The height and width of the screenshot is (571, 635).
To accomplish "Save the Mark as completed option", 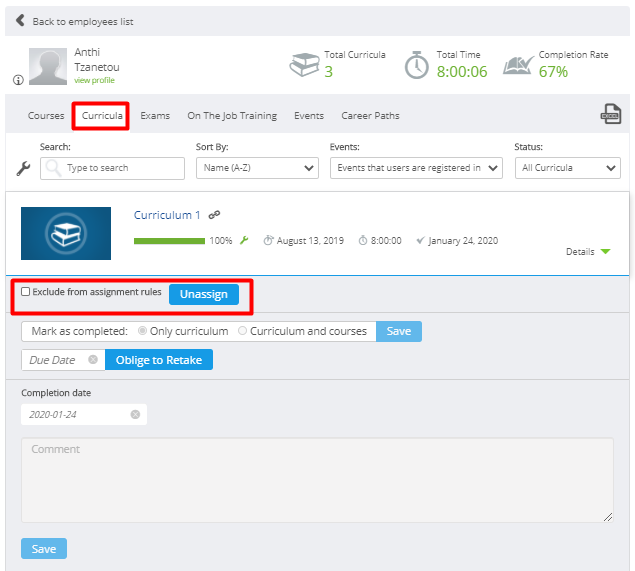I will 399,331.
